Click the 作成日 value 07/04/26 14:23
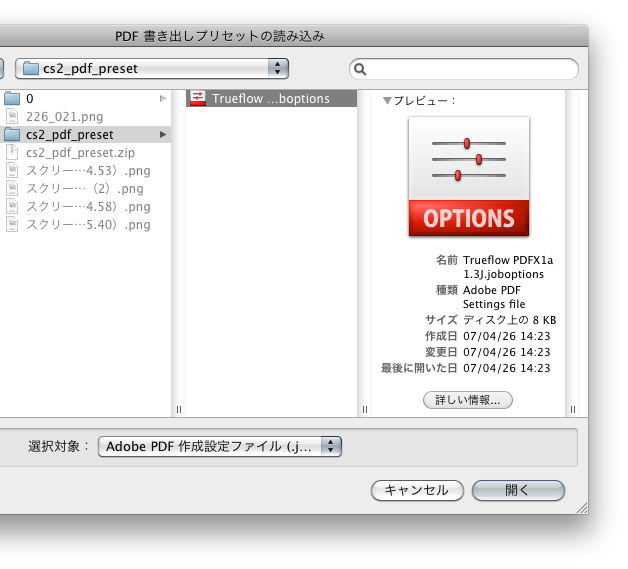Viewport: 628px width, 569px height. (507, 336)
